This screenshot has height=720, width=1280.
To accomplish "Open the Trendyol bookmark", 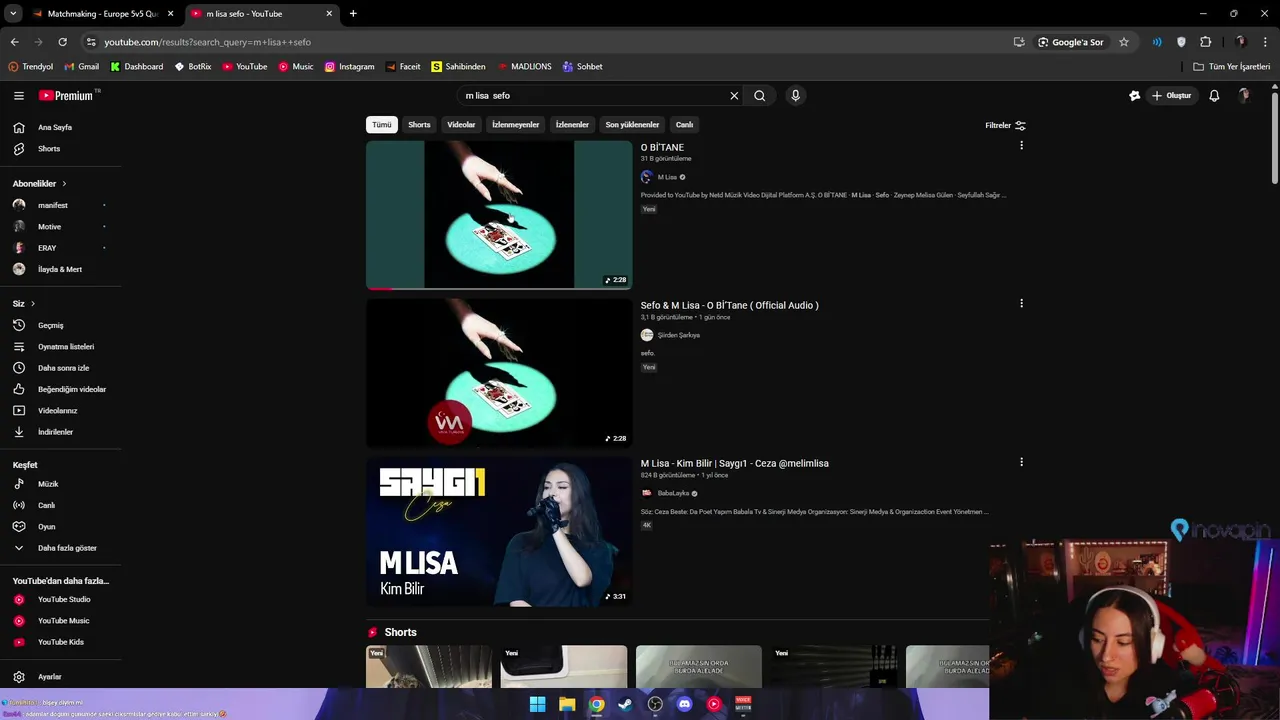I will (30, 67).
